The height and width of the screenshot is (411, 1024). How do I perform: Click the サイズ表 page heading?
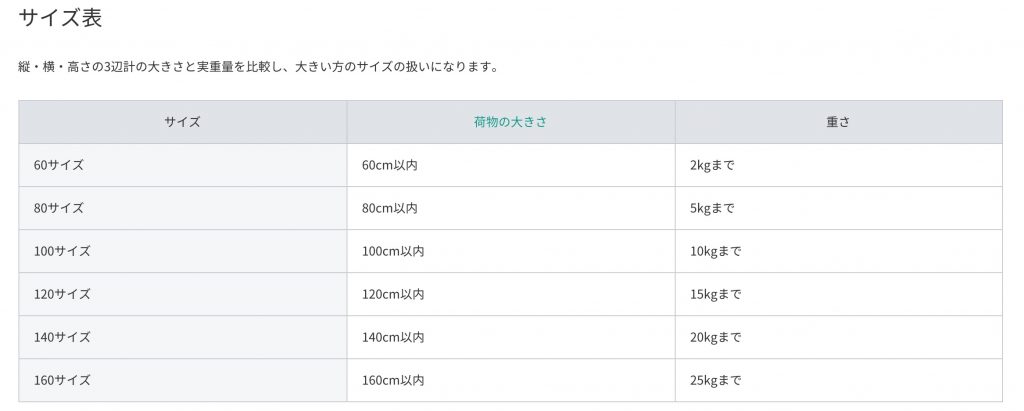[60, 18]
